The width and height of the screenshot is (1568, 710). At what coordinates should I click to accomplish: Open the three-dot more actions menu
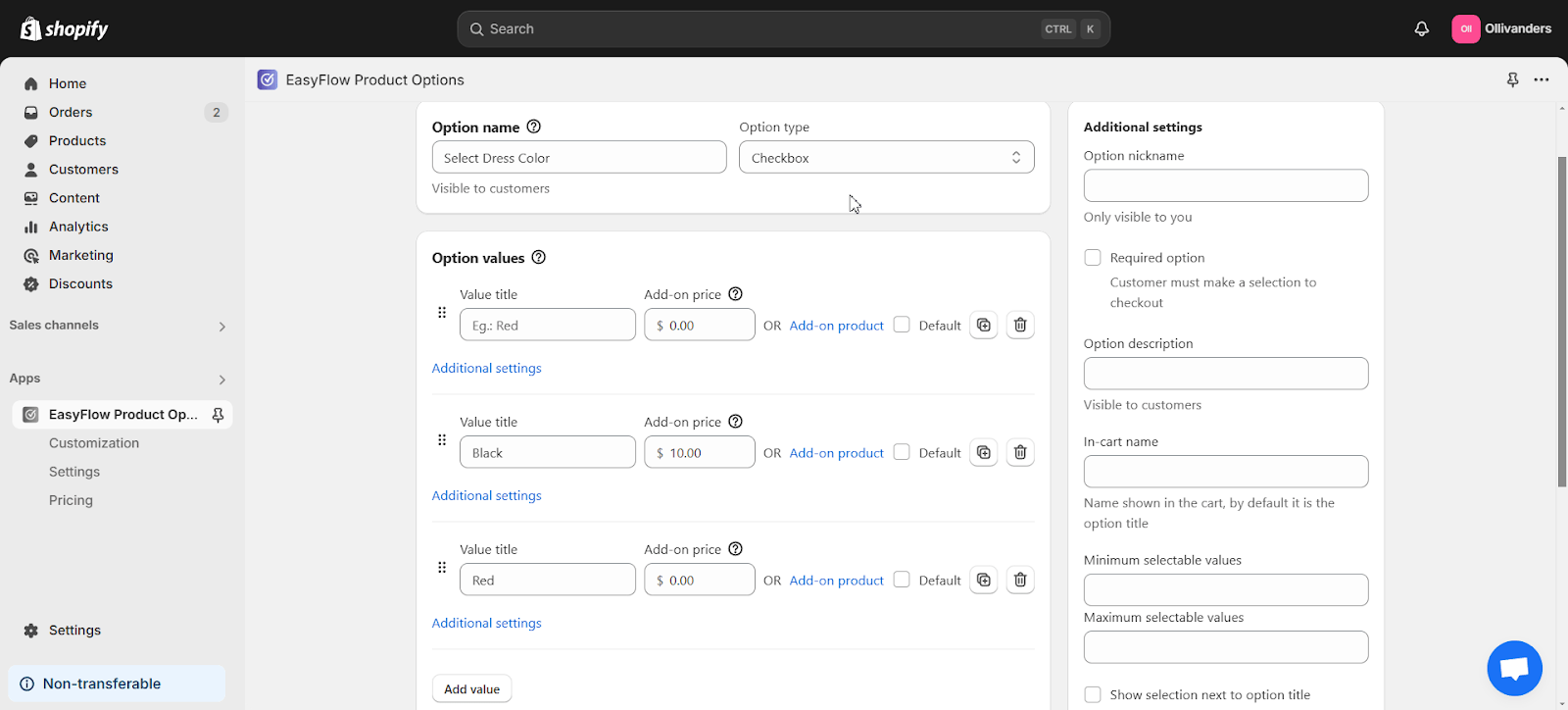[1542, 79]
